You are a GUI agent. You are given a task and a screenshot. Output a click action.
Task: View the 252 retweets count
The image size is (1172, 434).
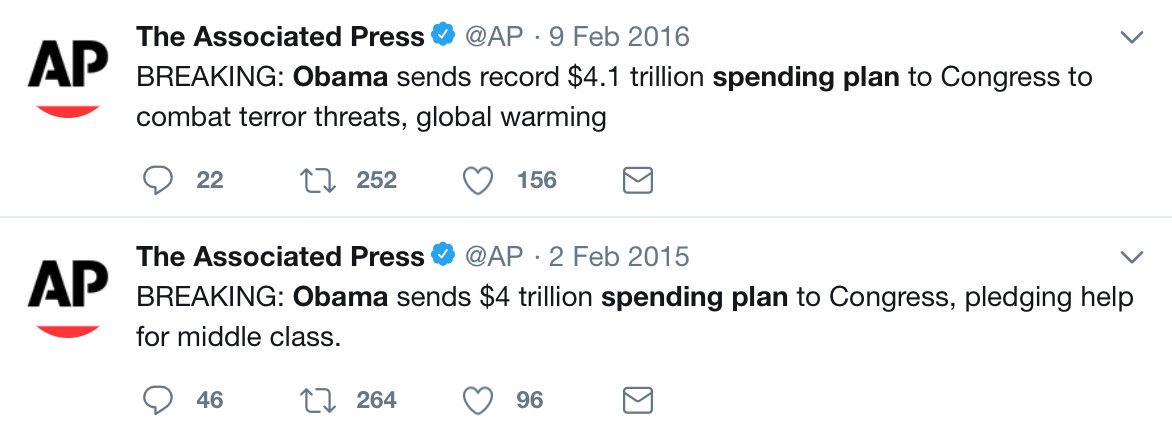click(376, 180)
